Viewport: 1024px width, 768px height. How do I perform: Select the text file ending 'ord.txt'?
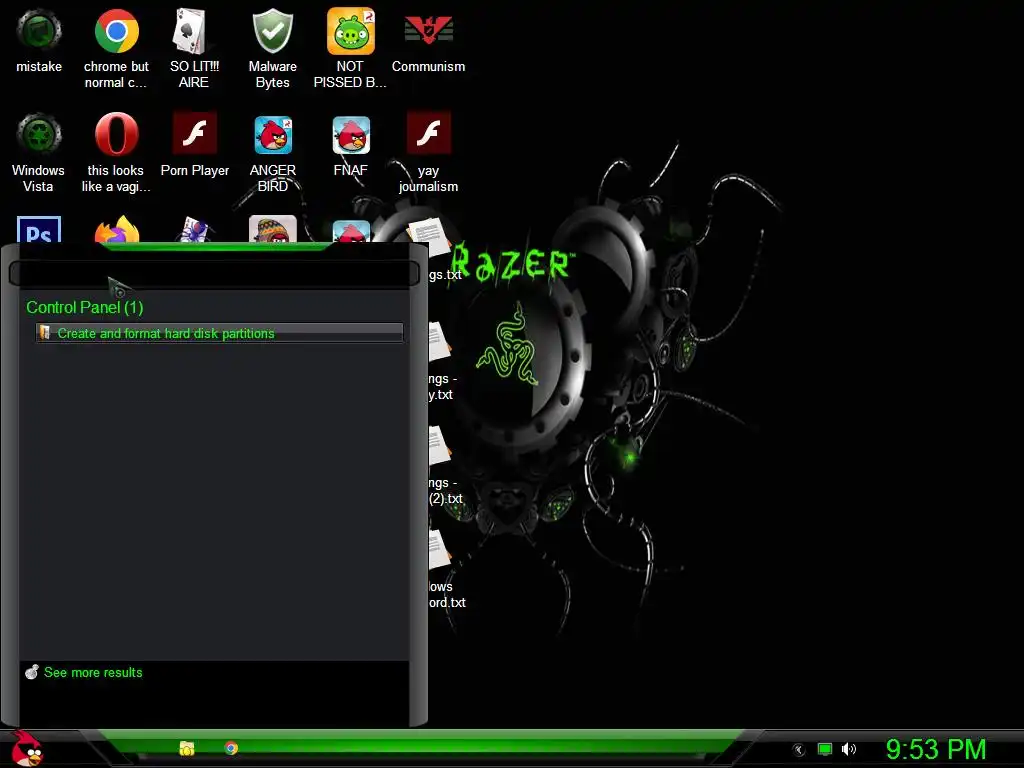(x=445, y=568)
